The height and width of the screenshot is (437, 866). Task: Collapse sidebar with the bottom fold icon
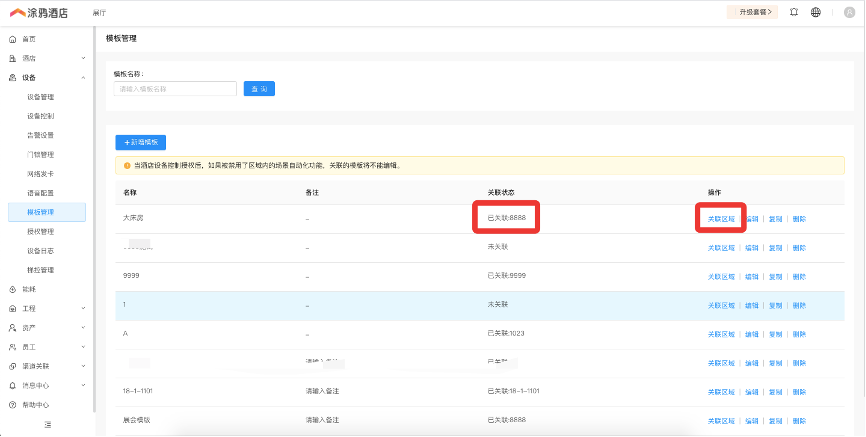(x=48, y=424)
